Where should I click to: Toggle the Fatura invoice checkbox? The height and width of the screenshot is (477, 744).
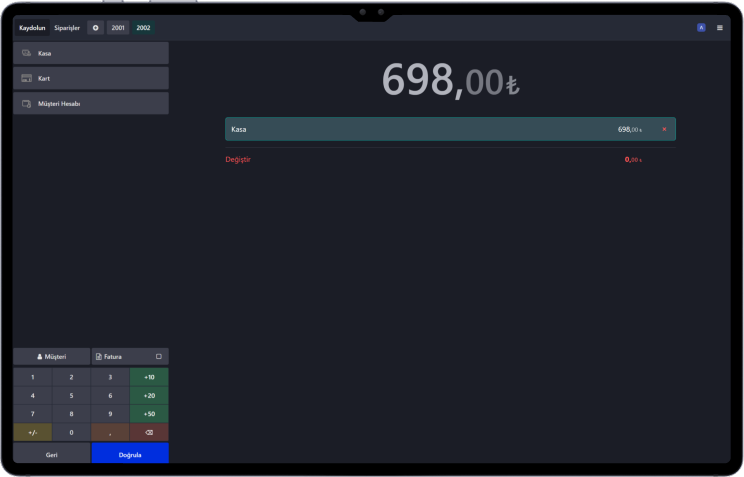click(x=158, y=356)
